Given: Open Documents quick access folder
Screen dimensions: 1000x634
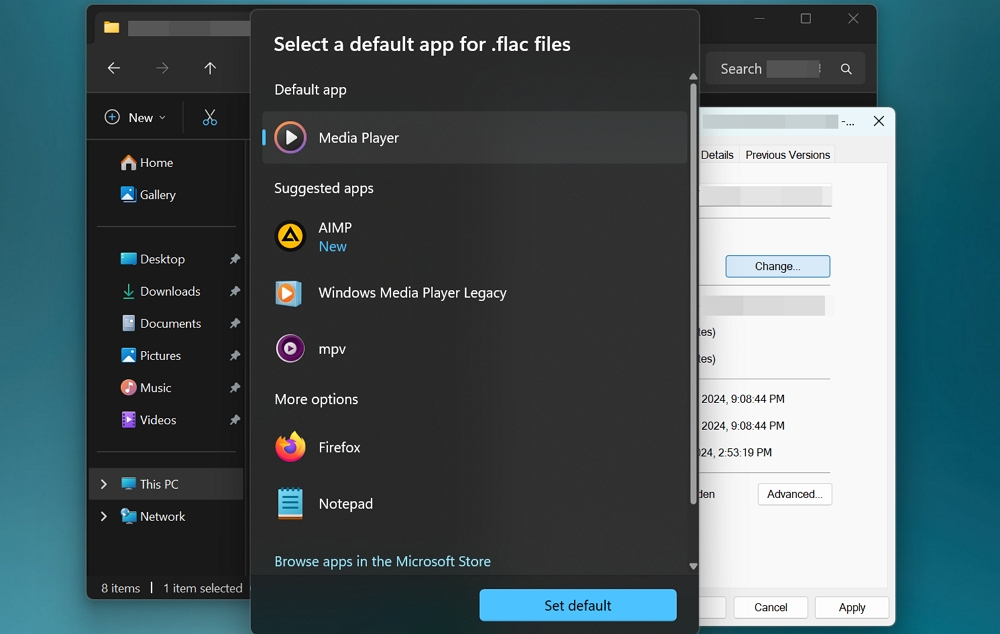Looking at the screenshot, I should click(161, 323).
